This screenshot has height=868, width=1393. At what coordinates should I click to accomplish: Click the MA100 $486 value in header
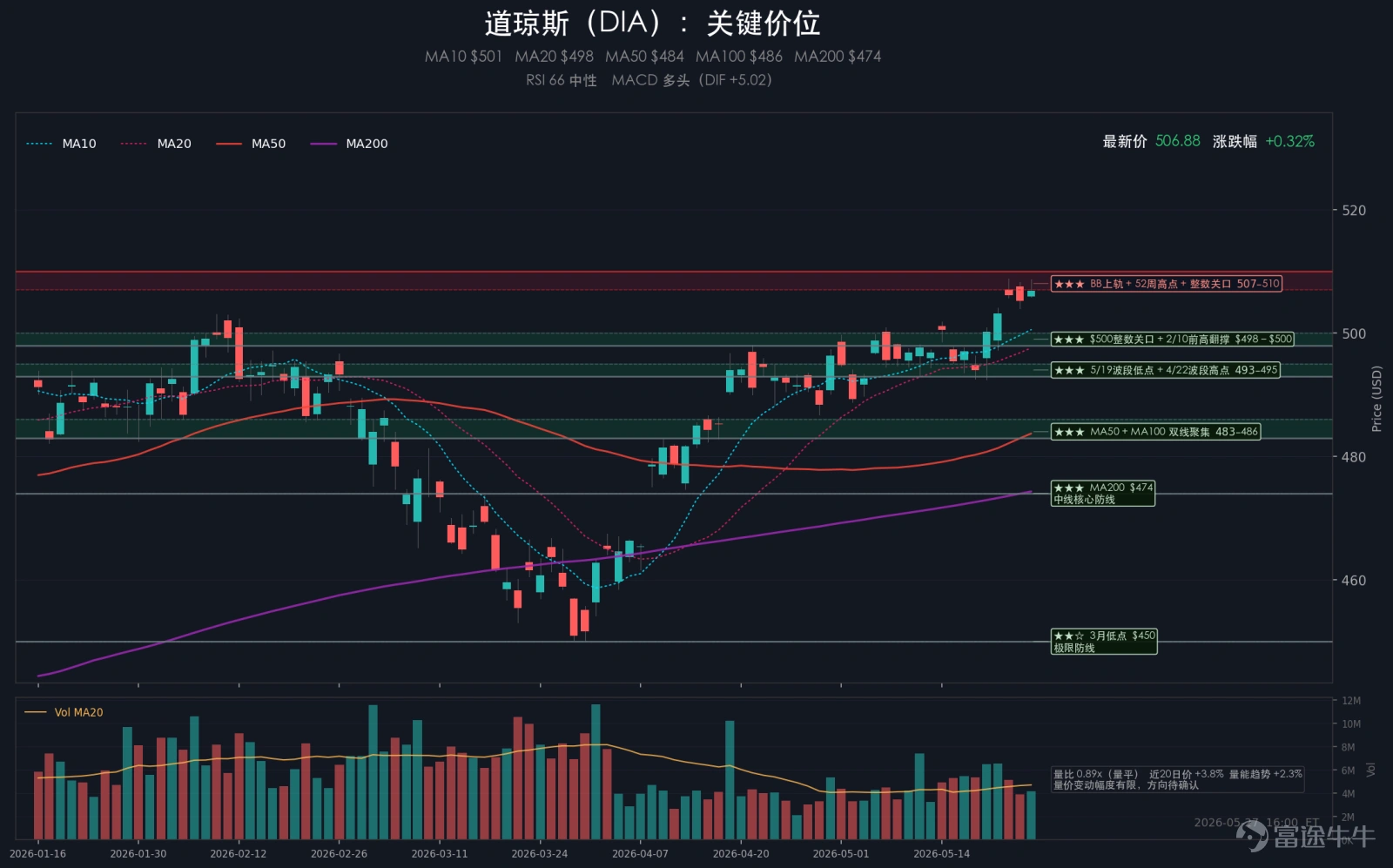click(x=738, y=57)
